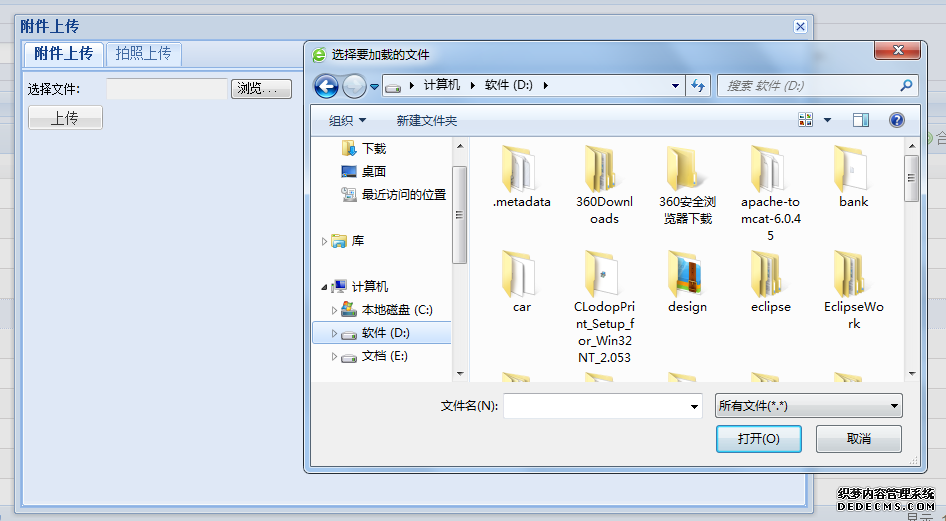
Task: Open the view options dropdown arrow
Action: tap(827, 120)
